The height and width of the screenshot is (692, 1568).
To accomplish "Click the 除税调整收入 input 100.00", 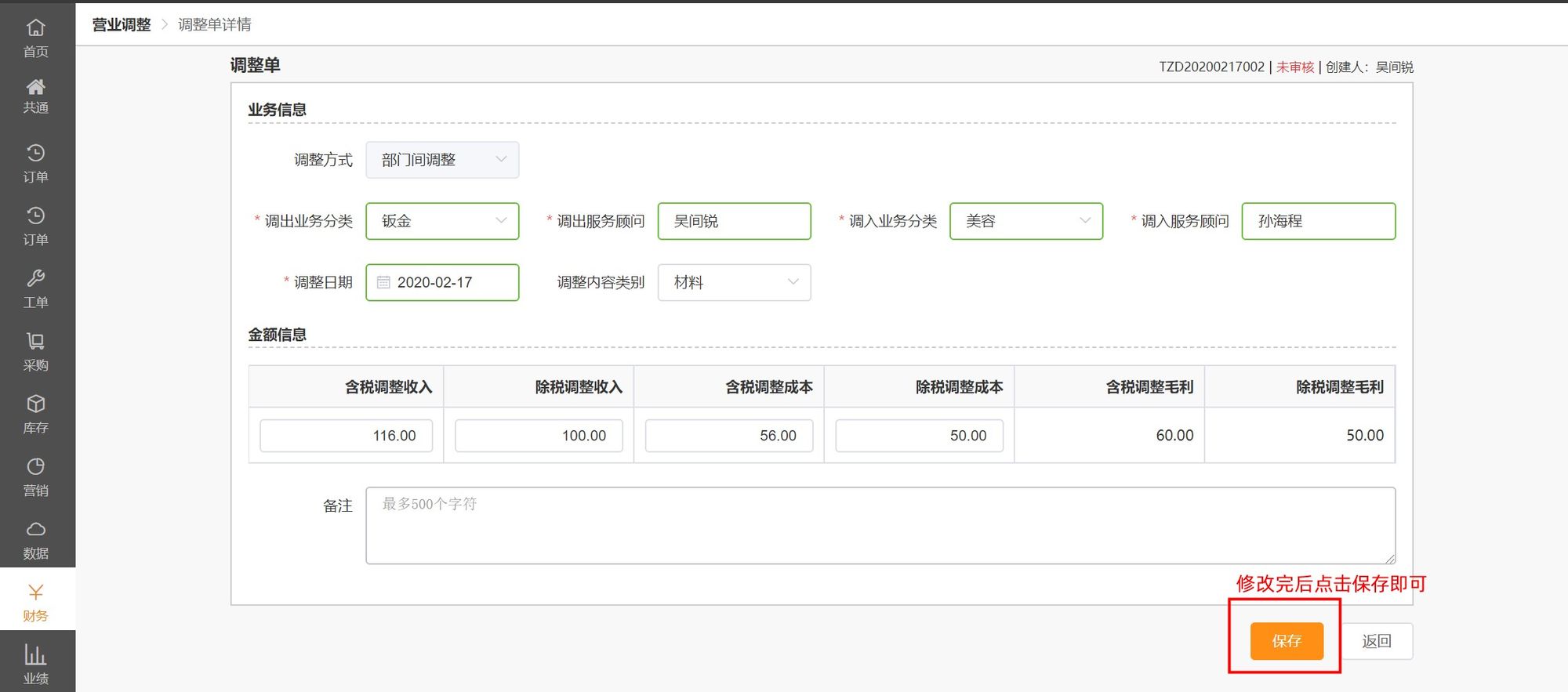I will [539, 436].
